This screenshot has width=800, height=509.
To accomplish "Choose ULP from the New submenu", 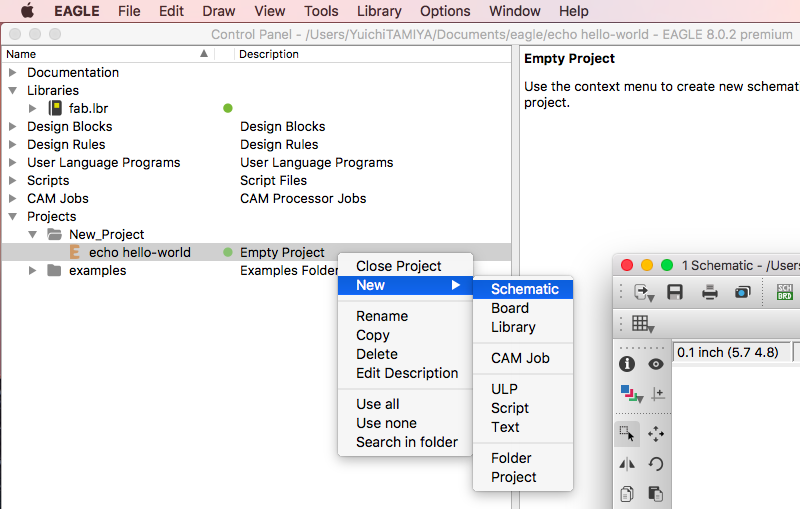I will tap(523, 389).
